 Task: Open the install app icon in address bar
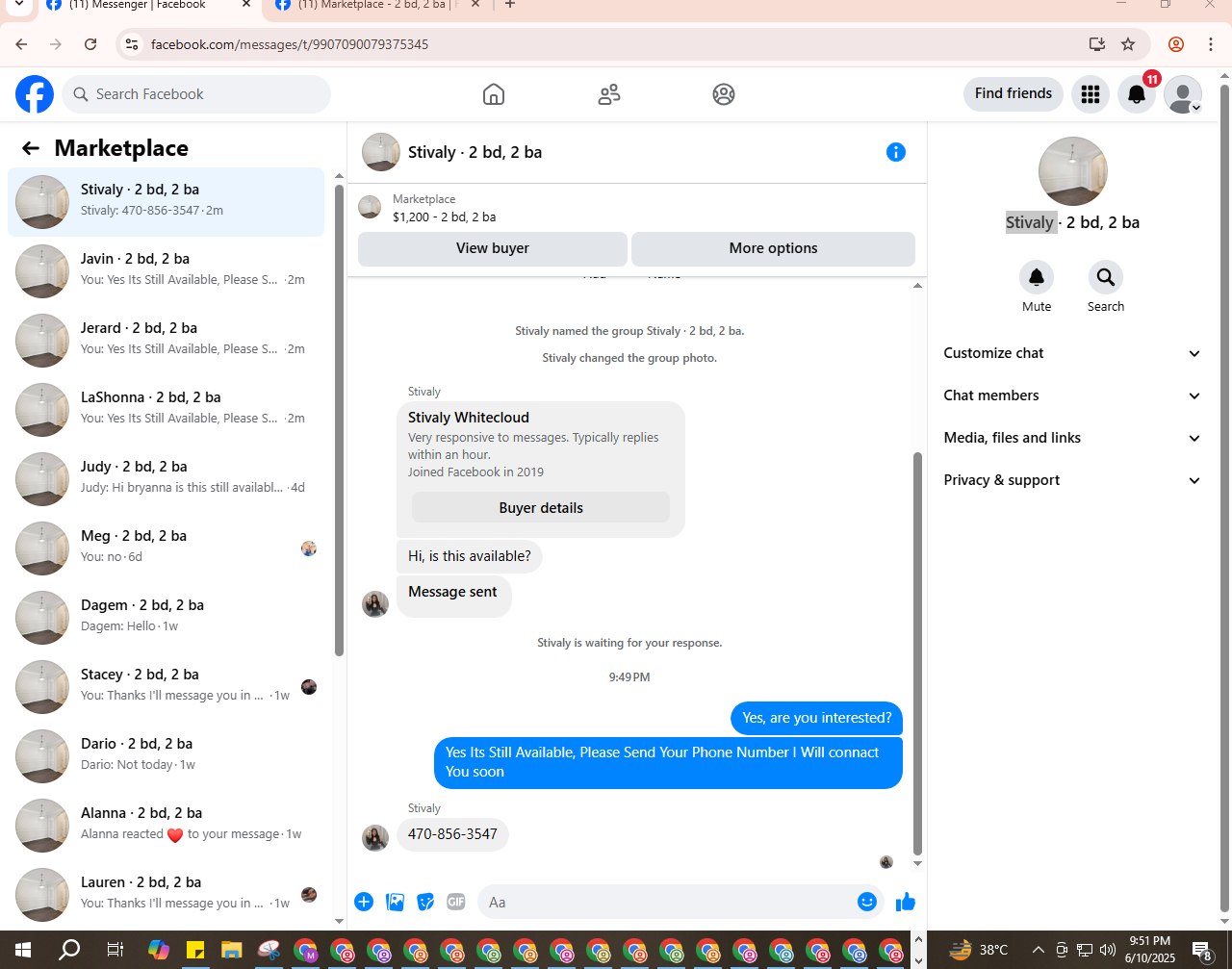coord(1096,44)
